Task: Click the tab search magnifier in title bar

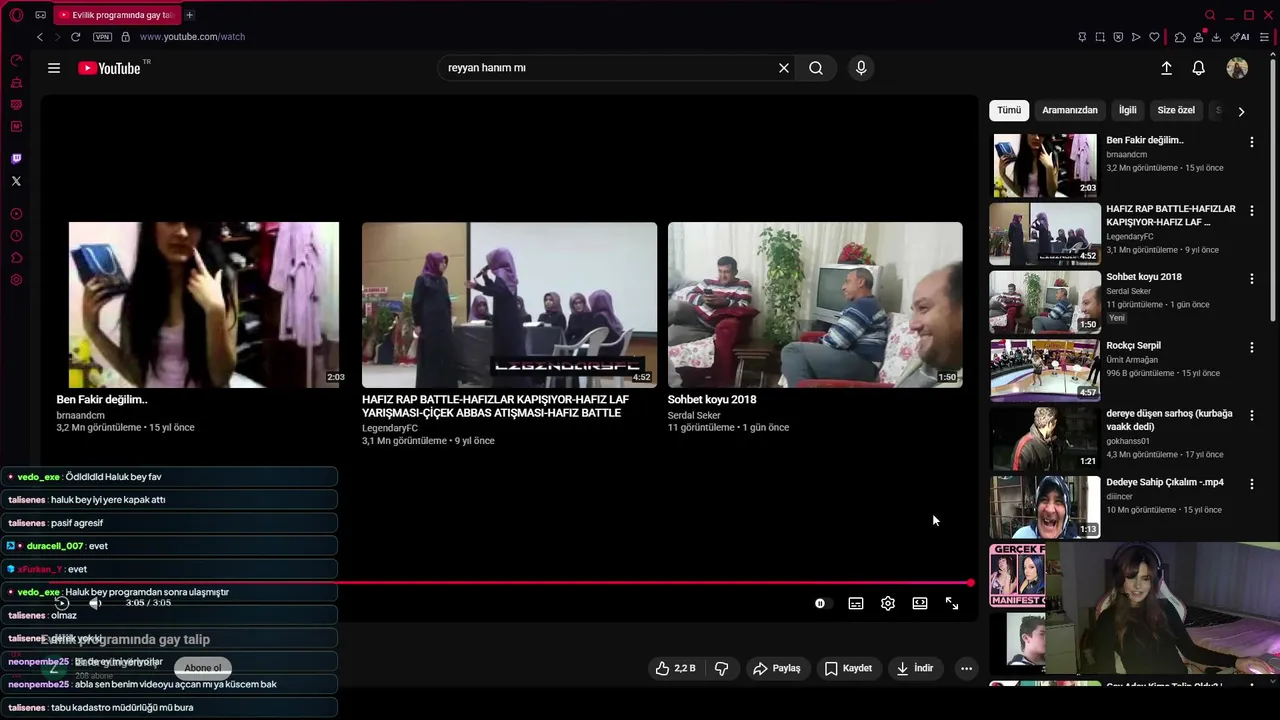Action: pos(1210,15)
